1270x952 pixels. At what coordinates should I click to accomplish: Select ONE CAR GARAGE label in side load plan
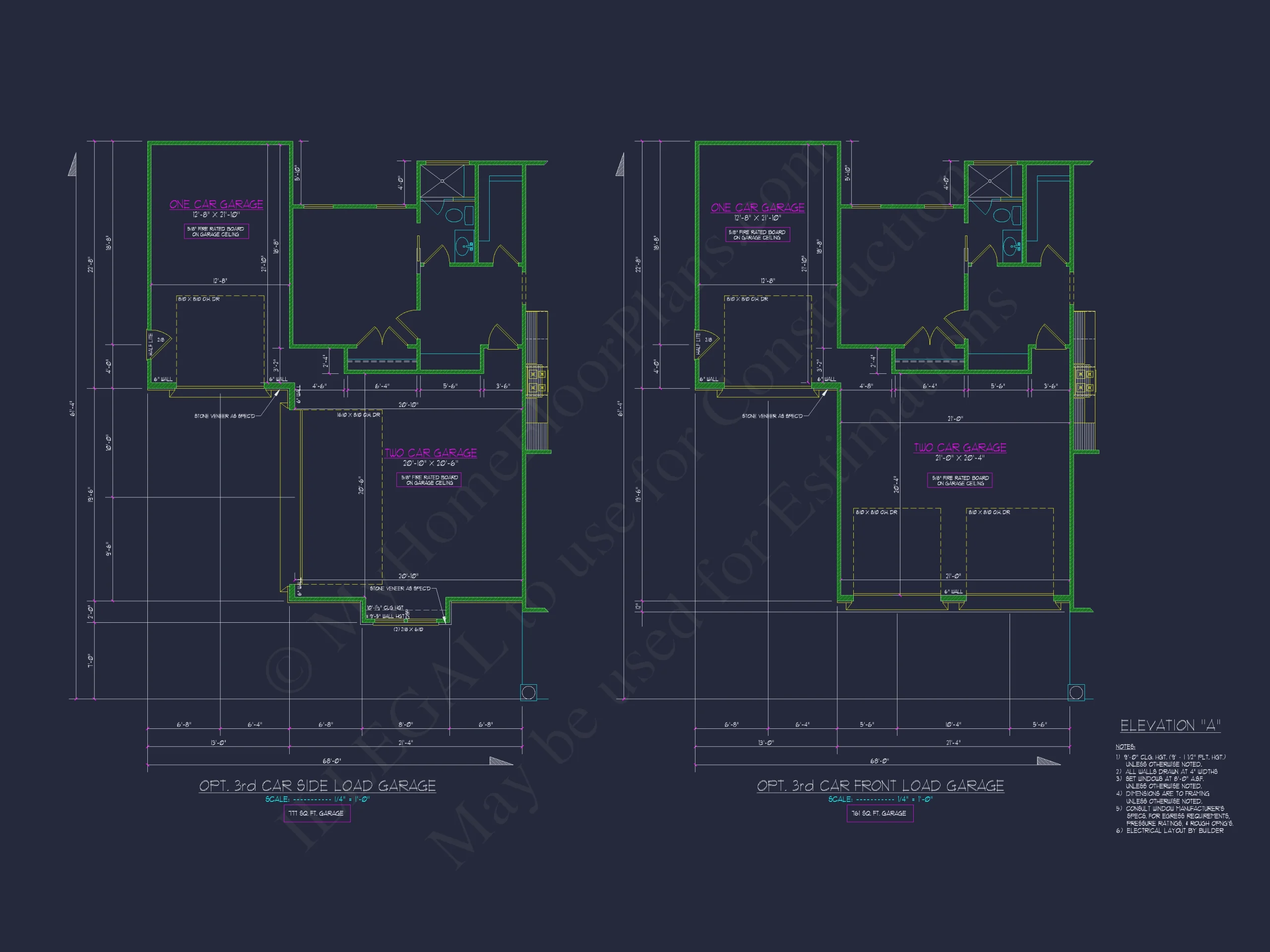tap(216, 204)
